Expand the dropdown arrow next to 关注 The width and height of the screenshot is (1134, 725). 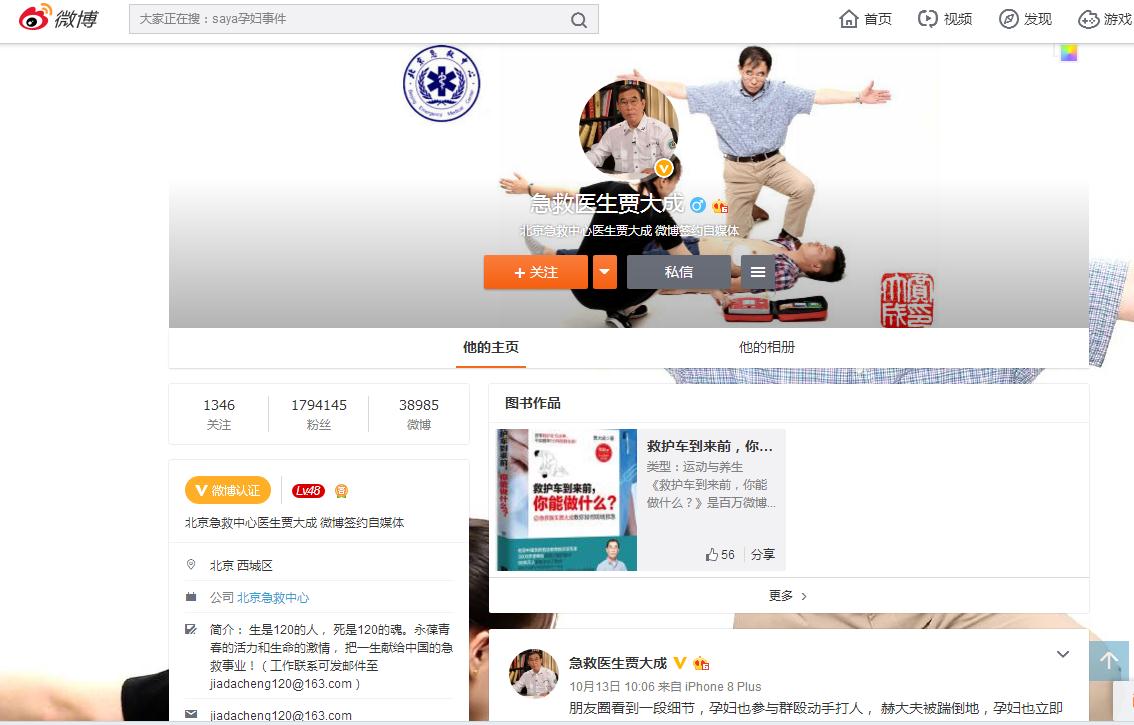604,272
